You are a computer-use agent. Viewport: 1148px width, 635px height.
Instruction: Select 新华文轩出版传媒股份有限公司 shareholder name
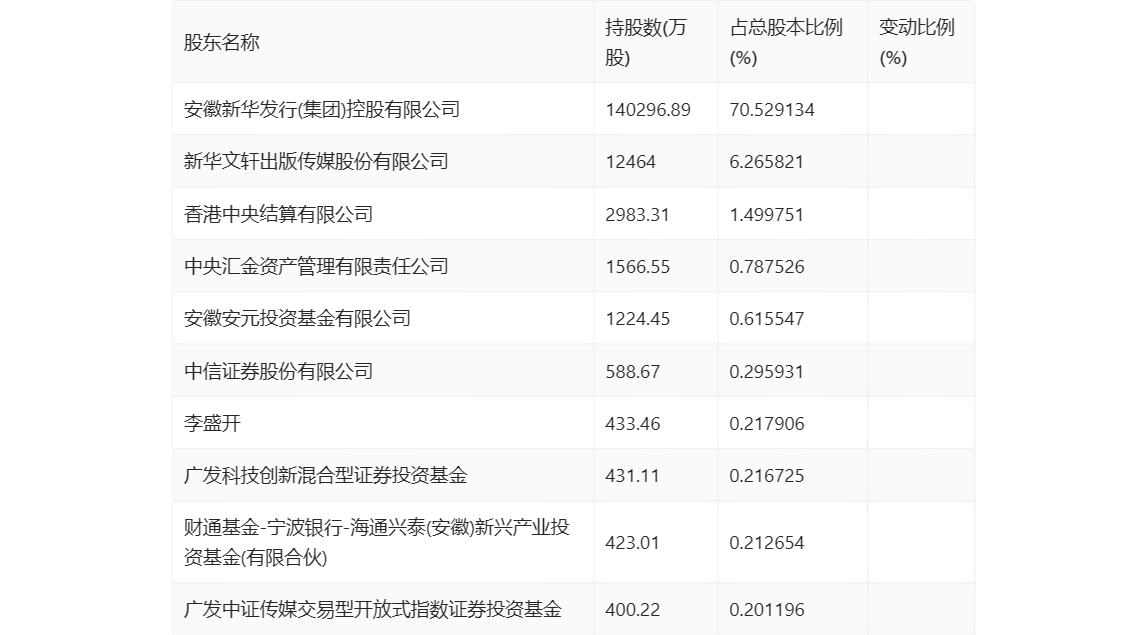coord(316,161)
